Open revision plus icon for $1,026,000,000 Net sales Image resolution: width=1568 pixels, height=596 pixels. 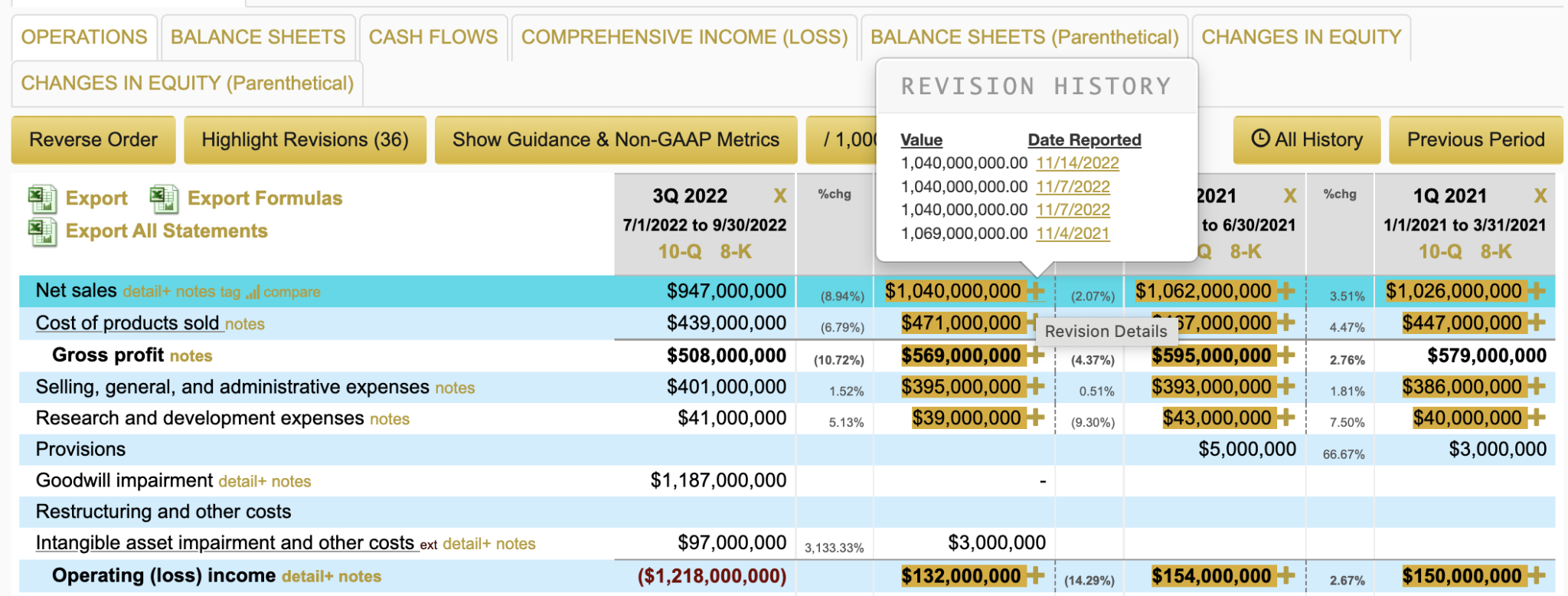pyautogui.click(x=1536, y=291)
